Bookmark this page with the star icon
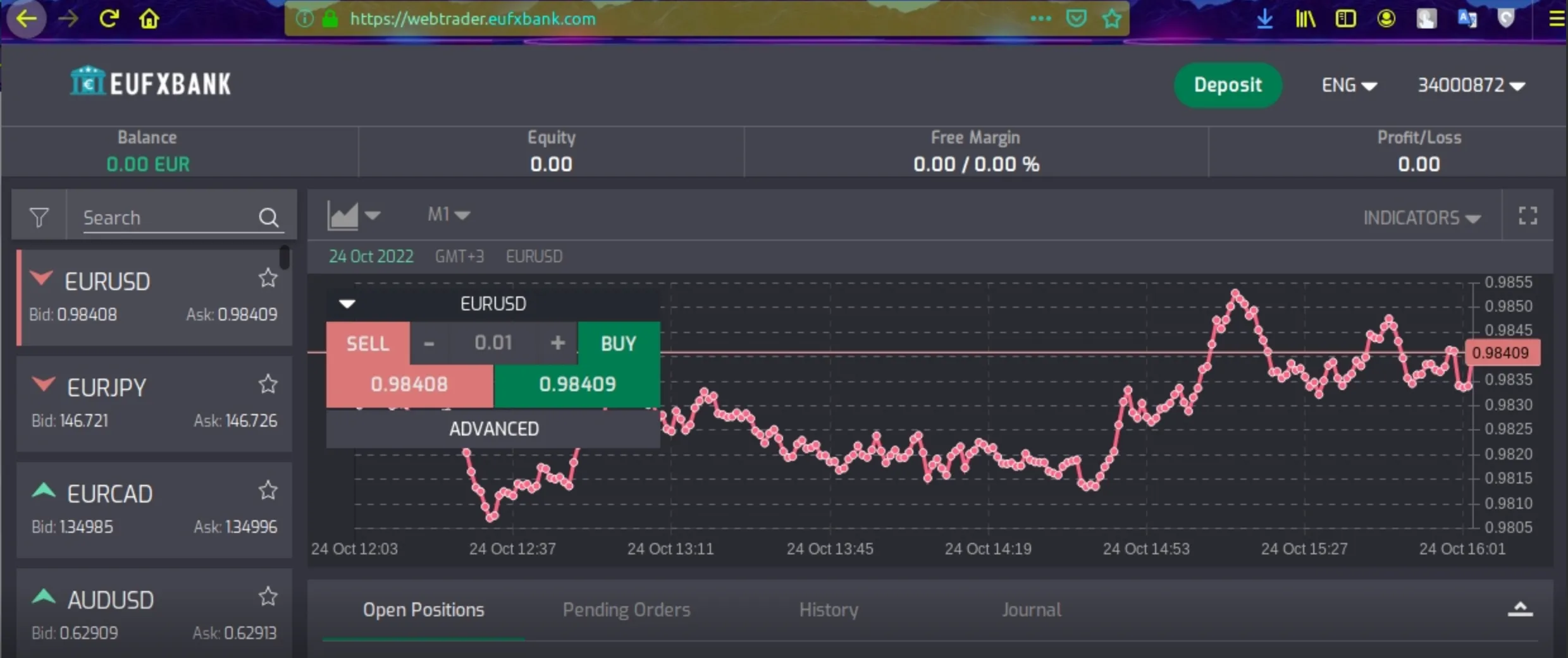This screenshot has width=1568, height=658. click(1111, 19)
